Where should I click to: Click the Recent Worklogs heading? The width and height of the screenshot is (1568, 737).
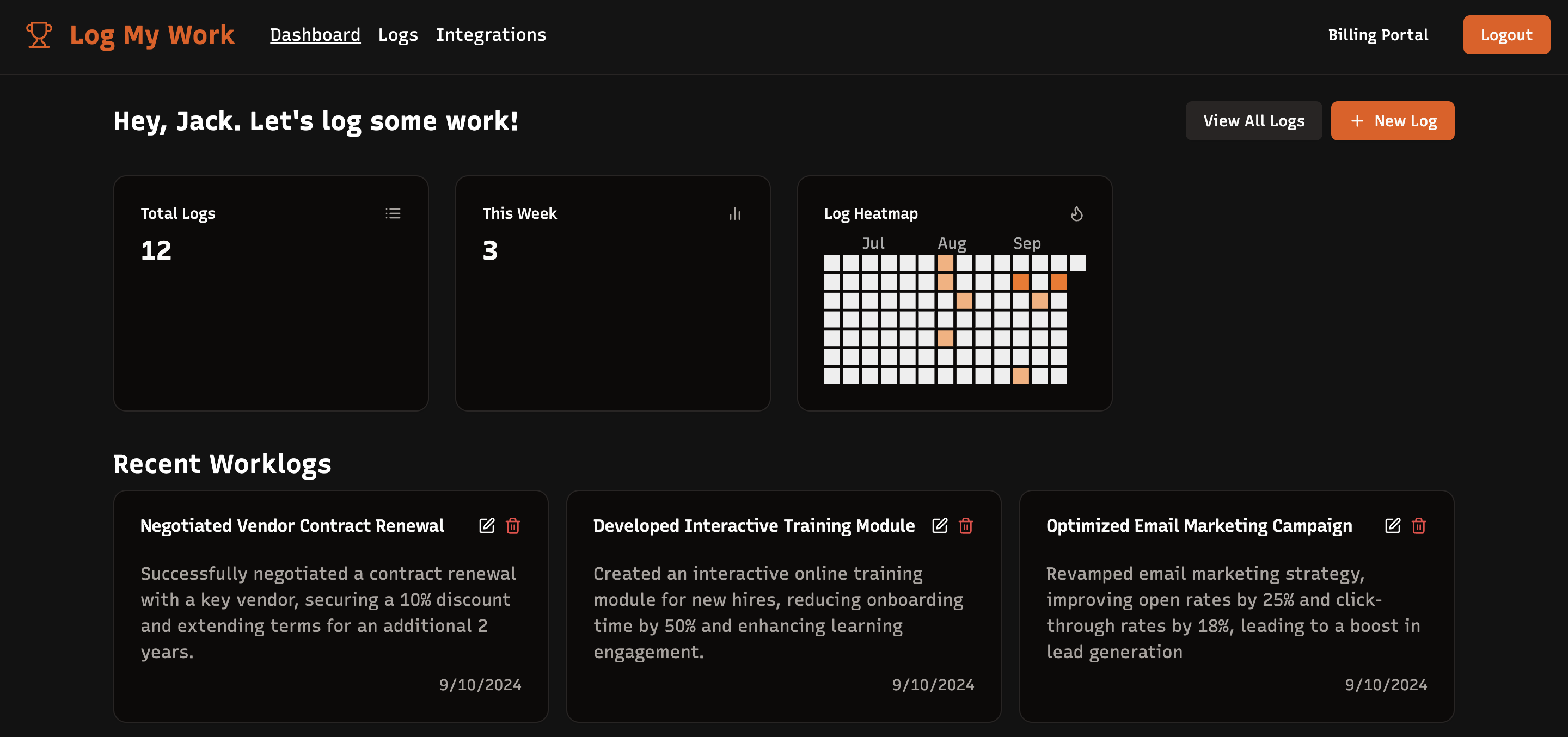pos(222,464)
